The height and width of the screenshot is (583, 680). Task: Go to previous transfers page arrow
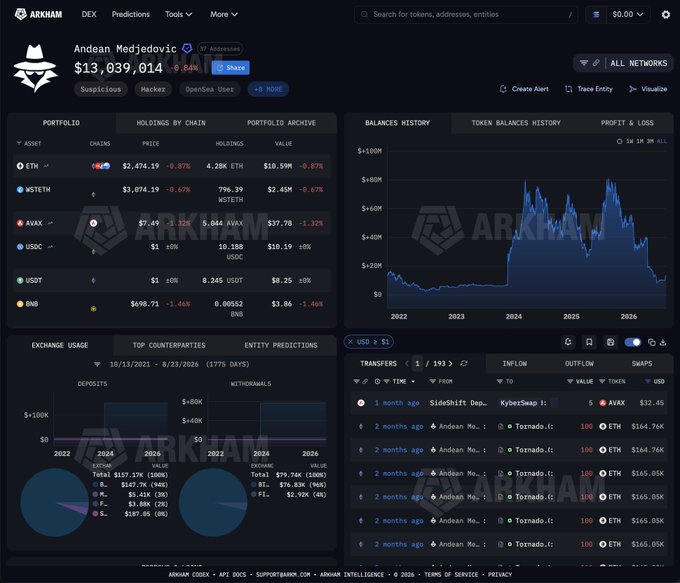click(406, 364)
